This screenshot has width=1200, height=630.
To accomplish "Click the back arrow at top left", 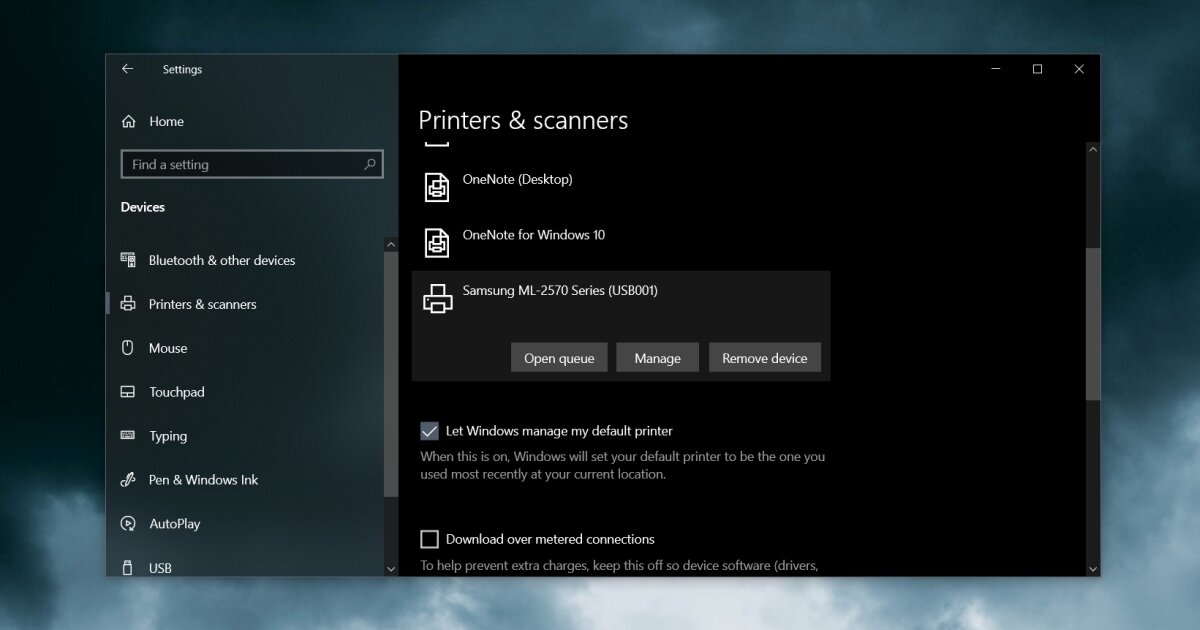I will (x=127, y=68).
